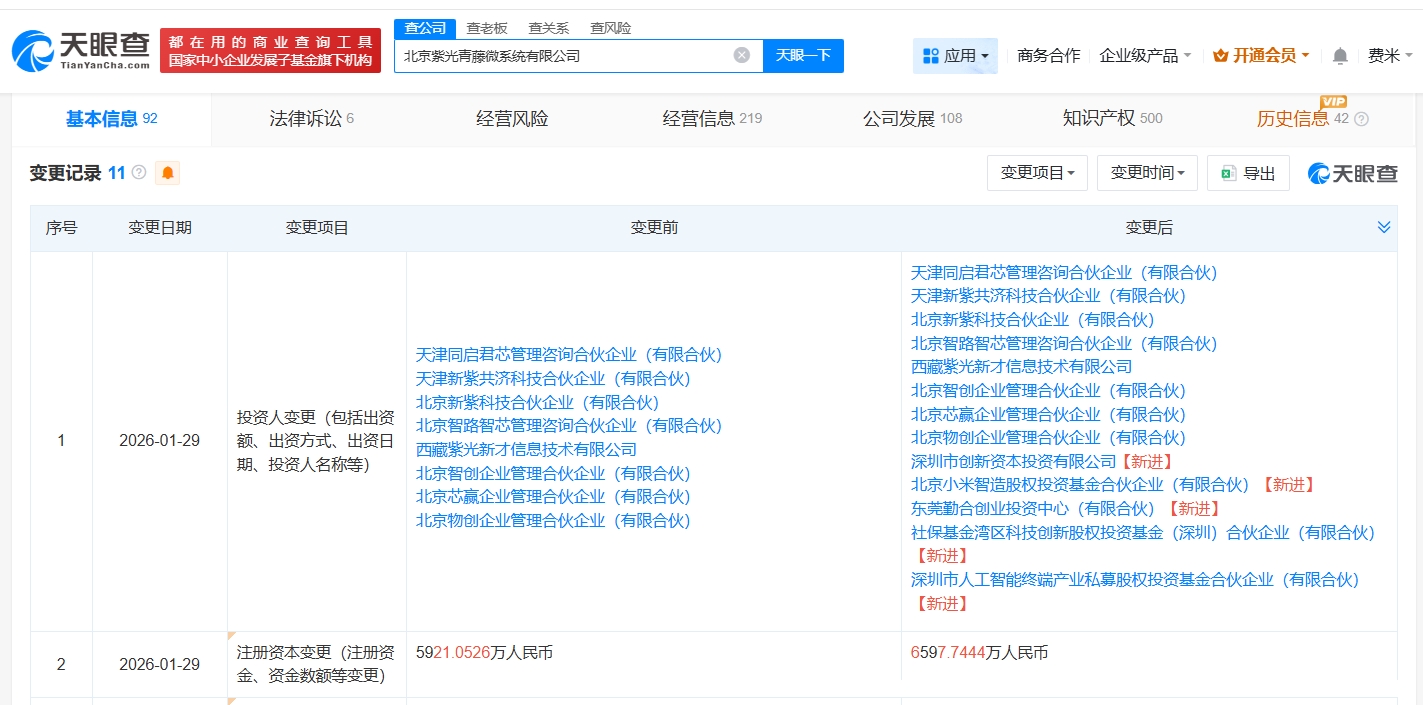
Task: Open 深圳市创新资本投资有限公司 link
Action: pyautogui.click(x=1013, y=461)
